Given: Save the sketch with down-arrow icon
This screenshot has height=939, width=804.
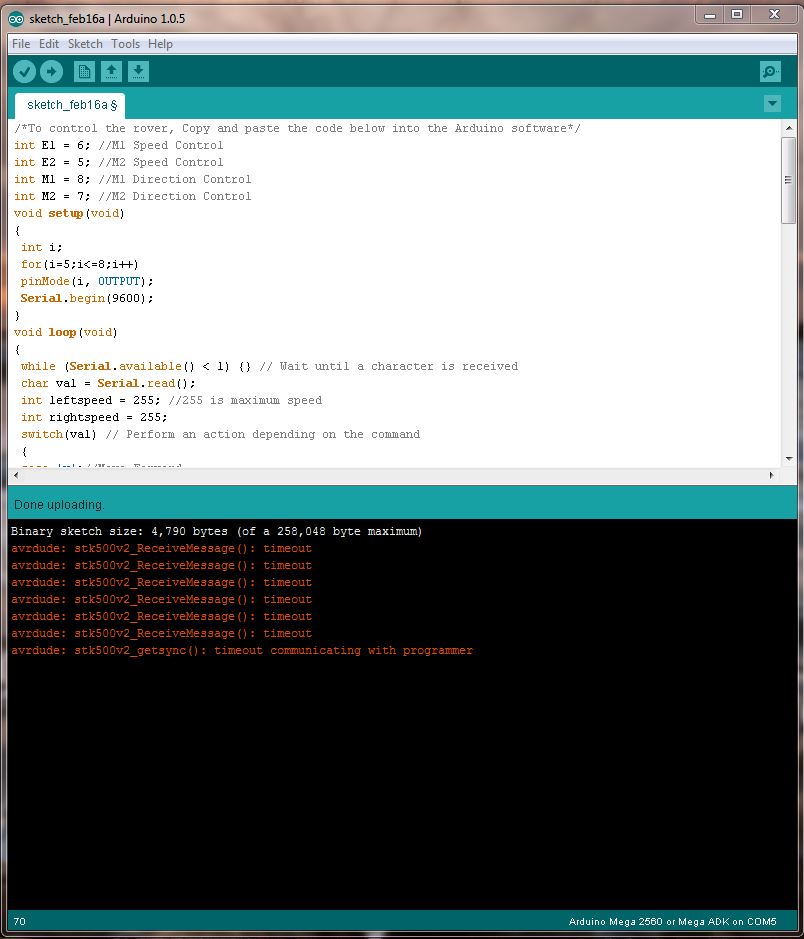Looking at the screenshot, I should pyautogui.click(x=138, y=72).
